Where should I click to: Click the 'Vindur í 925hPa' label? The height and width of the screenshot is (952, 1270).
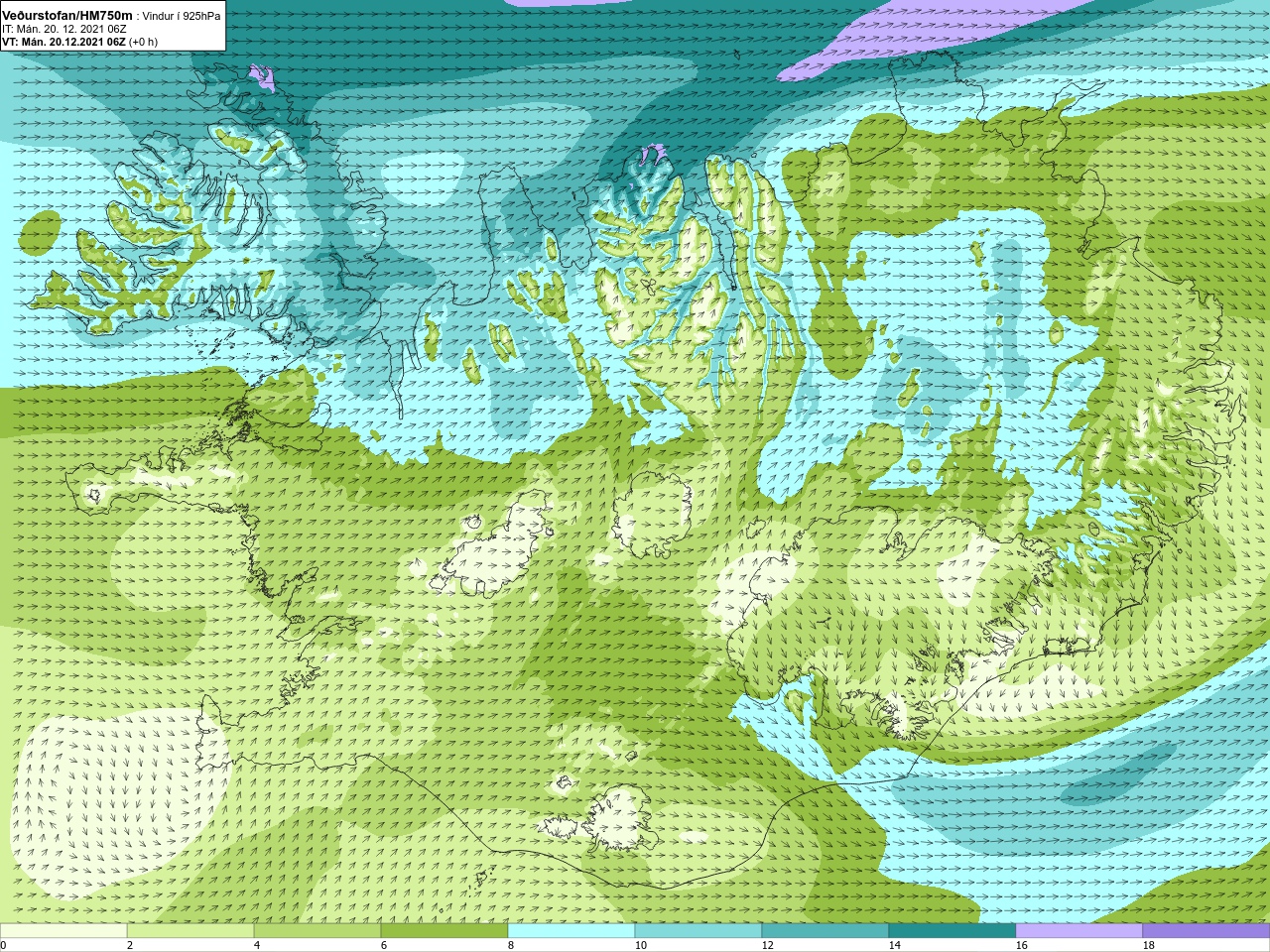[183, 16]
